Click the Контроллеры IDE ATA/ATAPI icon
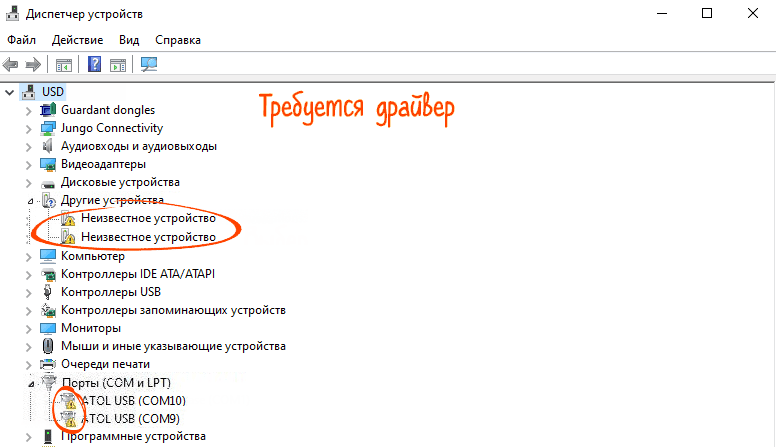The width and height of the screenshot is (776, 447). point(48,274)
